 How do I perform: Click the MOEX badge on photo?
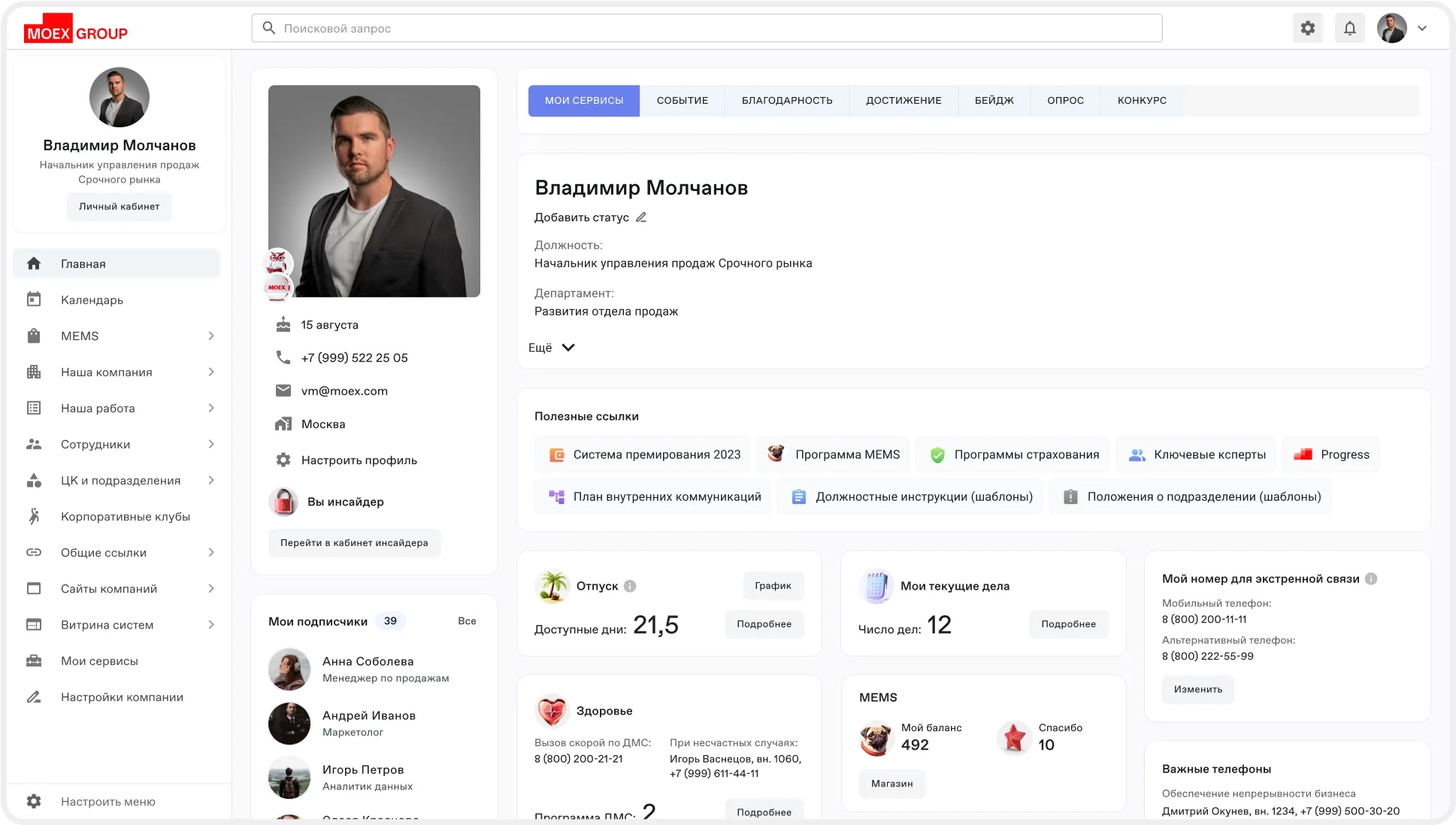(277, 287)
